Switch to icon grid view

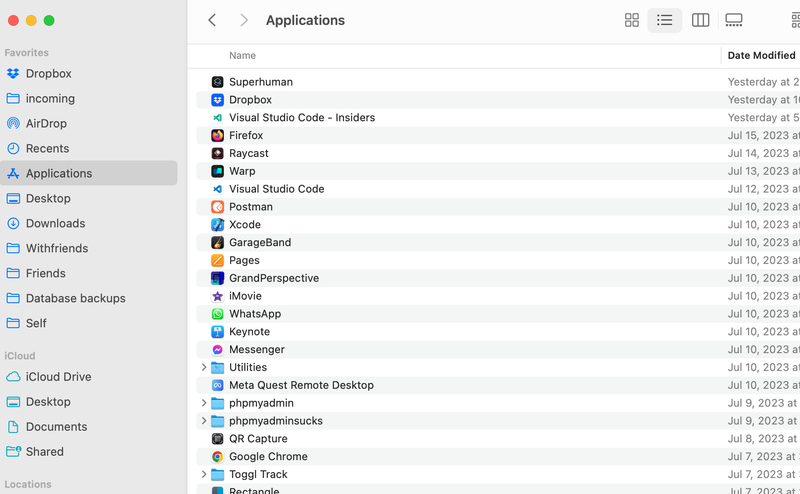pyautogui.click(x=632, y=20)
